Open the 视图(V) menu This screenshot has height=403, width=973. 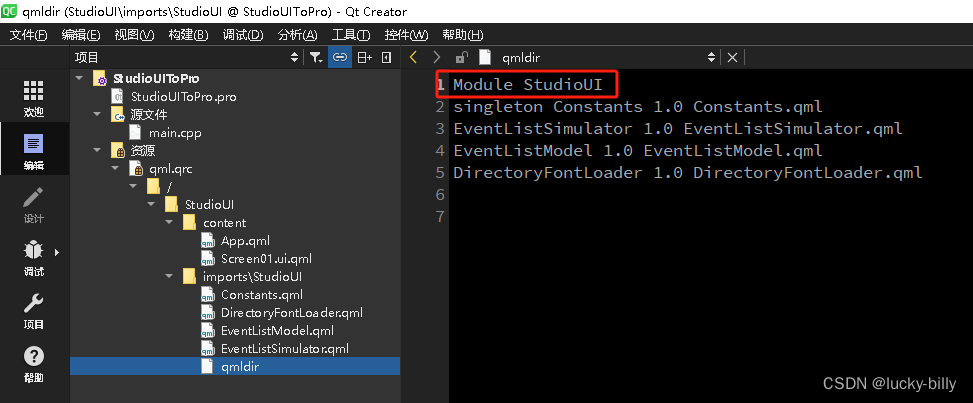click(134, 35)
